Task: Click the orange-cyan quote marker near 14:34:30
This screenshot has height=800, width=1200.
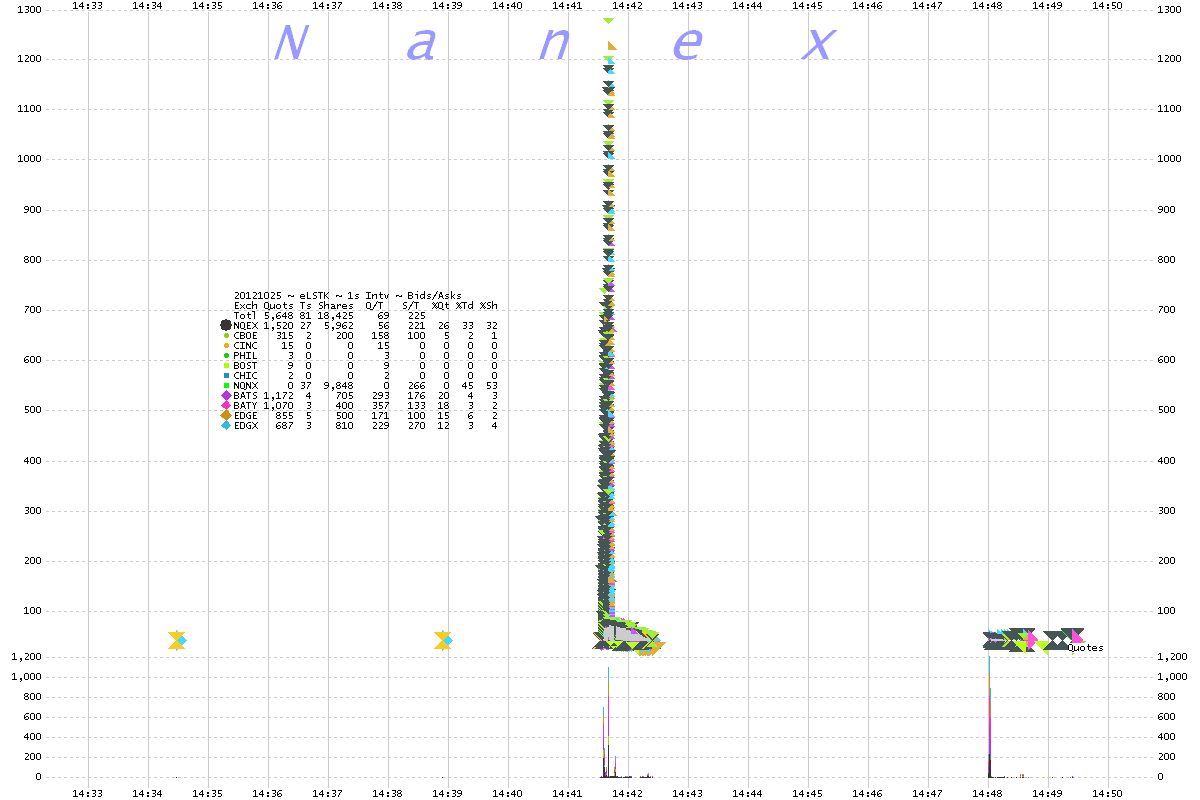Action: (x=177, y=640)
